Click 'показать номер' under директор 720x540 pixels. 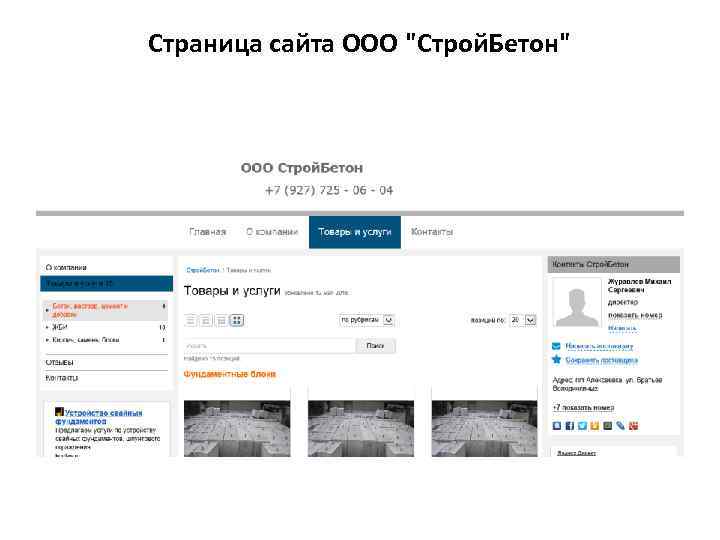[x=635, y=315]
